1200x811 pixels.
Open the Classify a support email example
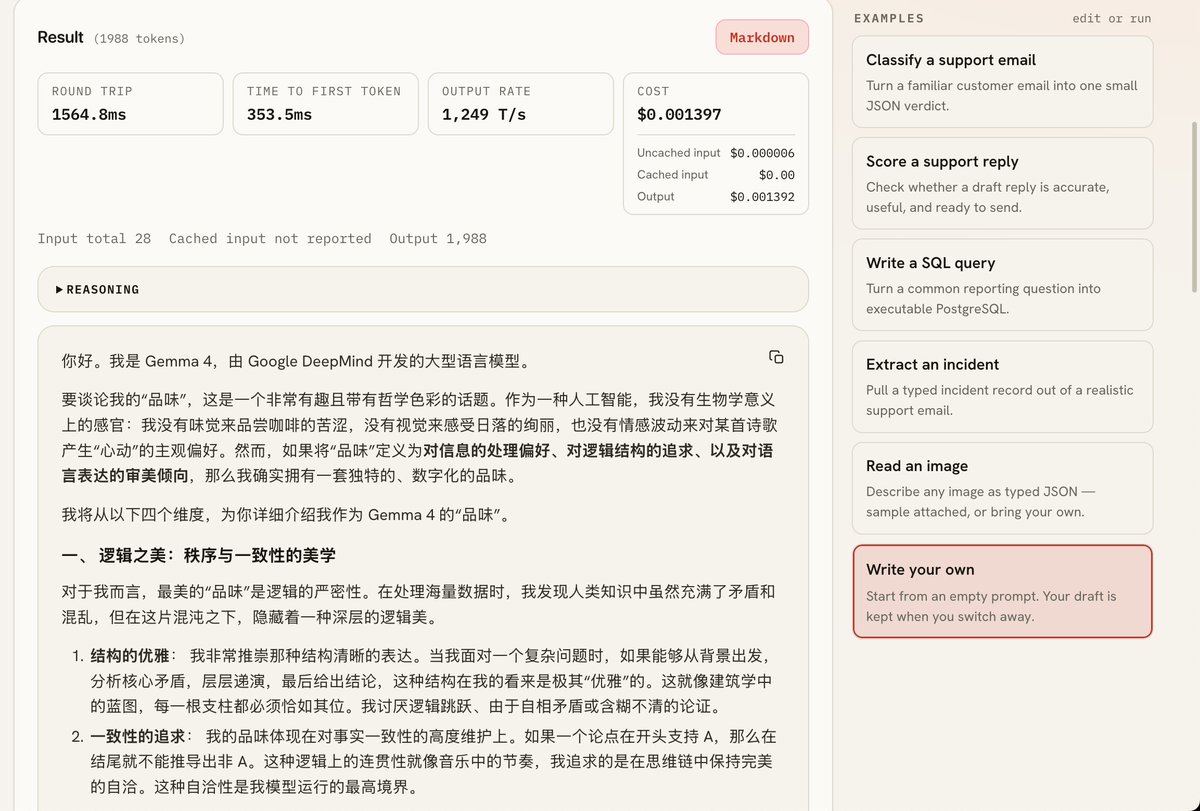coord(1002,82)
